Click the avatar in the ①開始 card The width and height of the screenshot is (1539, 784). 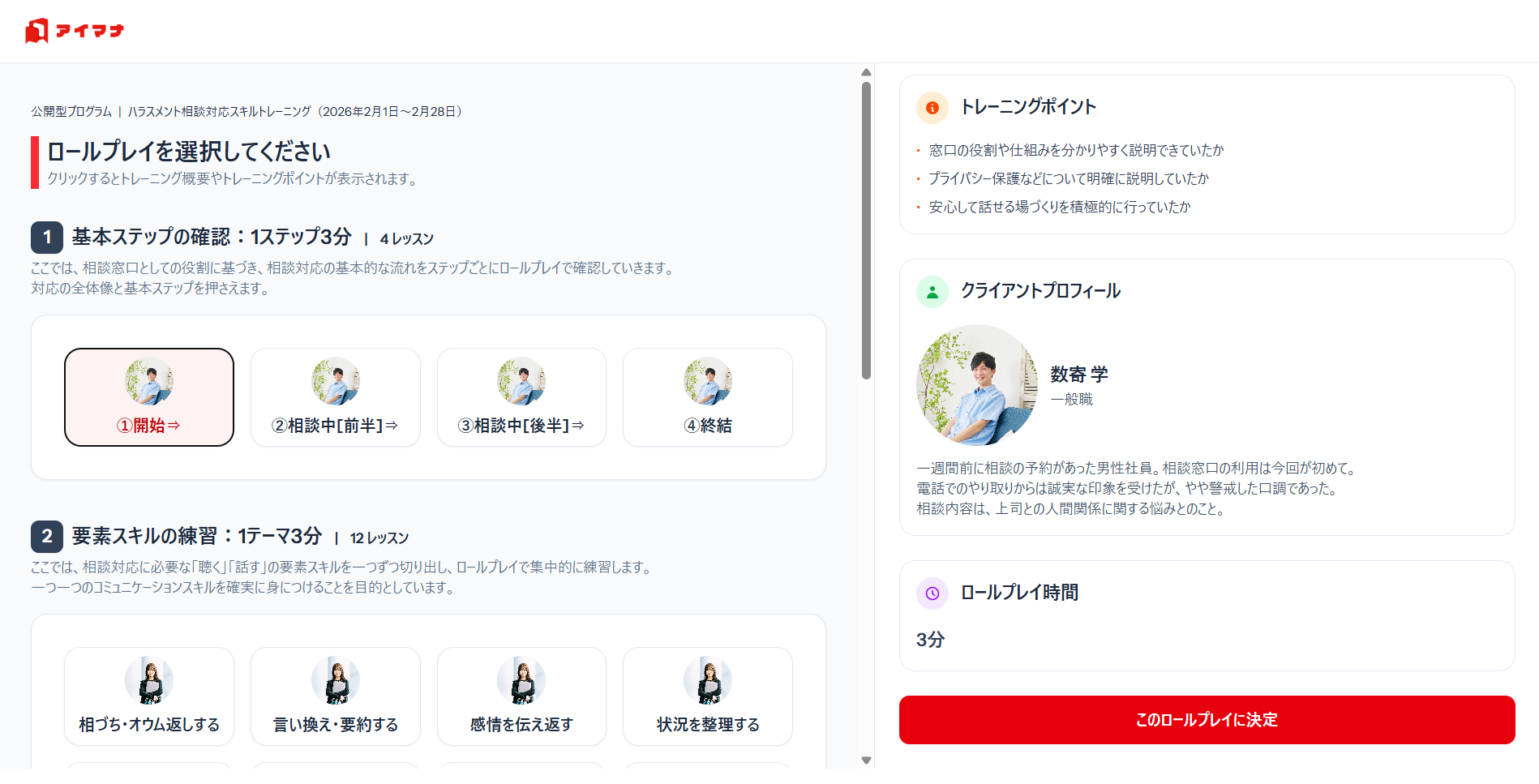(x=149, y=381)
